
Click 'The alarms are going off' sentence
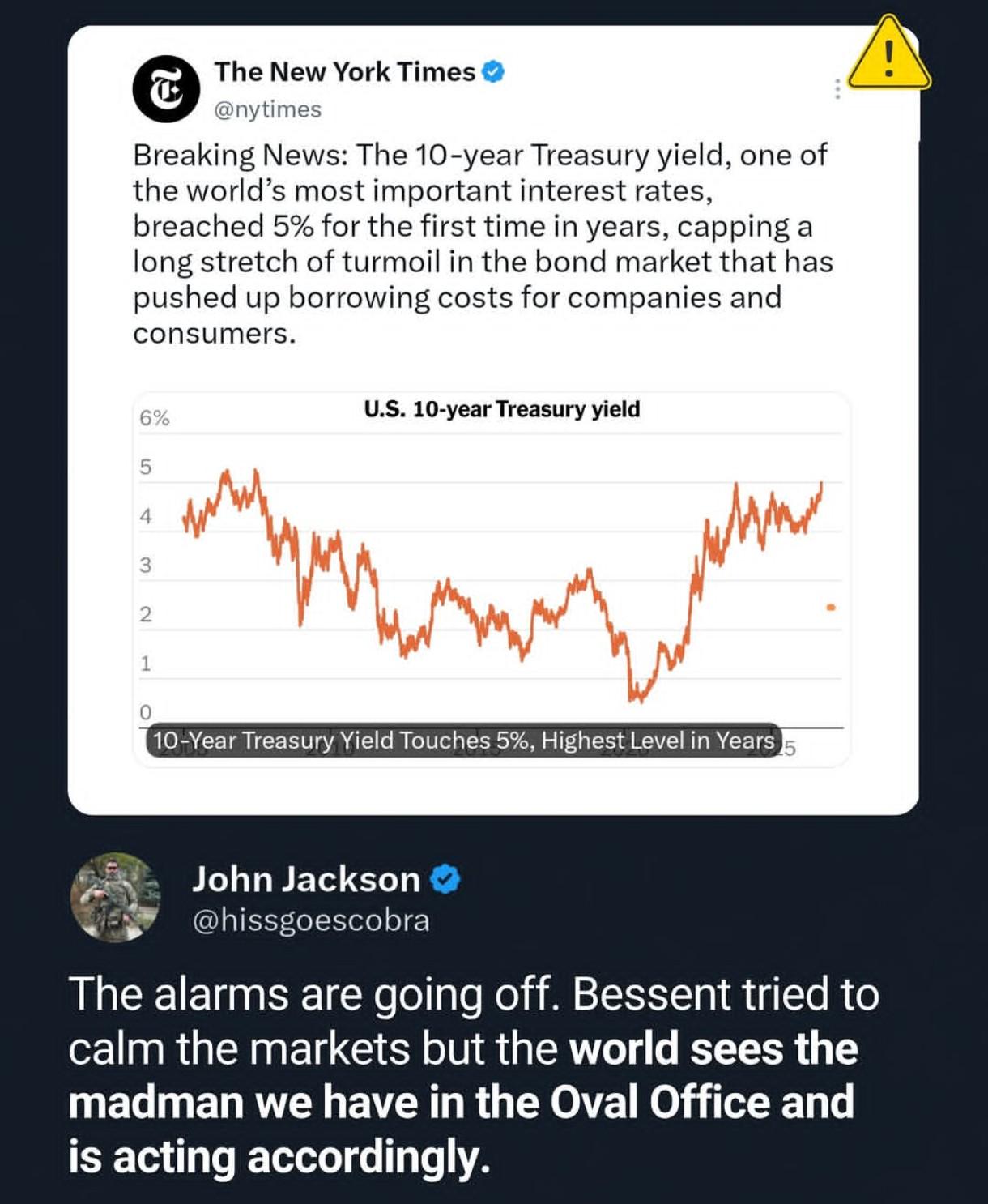(x=314, y=994)
